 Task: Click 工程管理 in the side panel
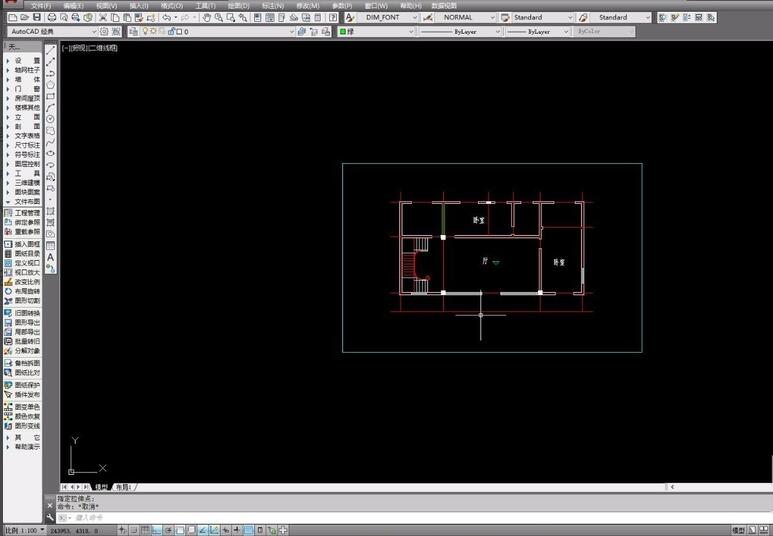click(x=23, y=213)
